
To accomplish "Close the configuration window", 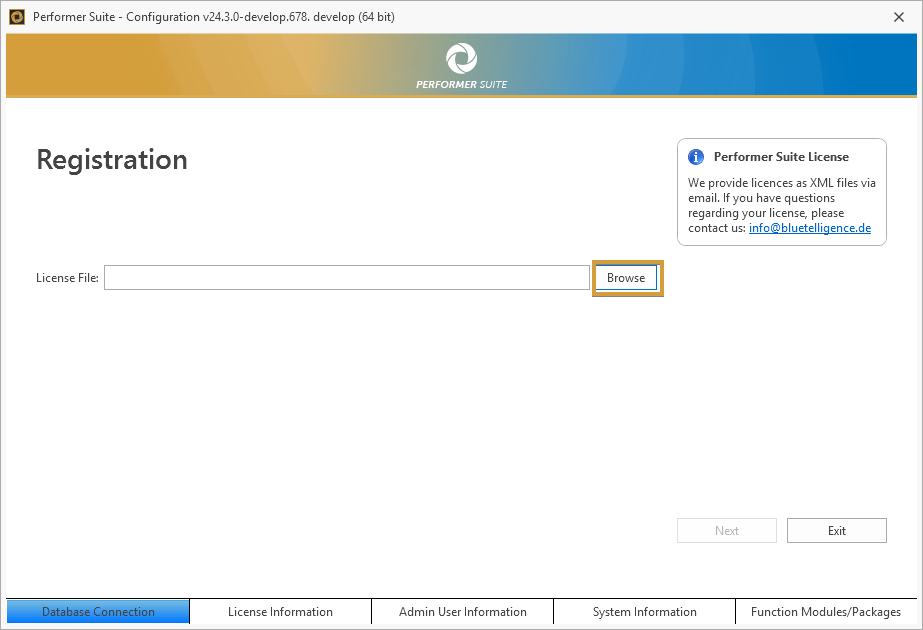I will [898, 17].
